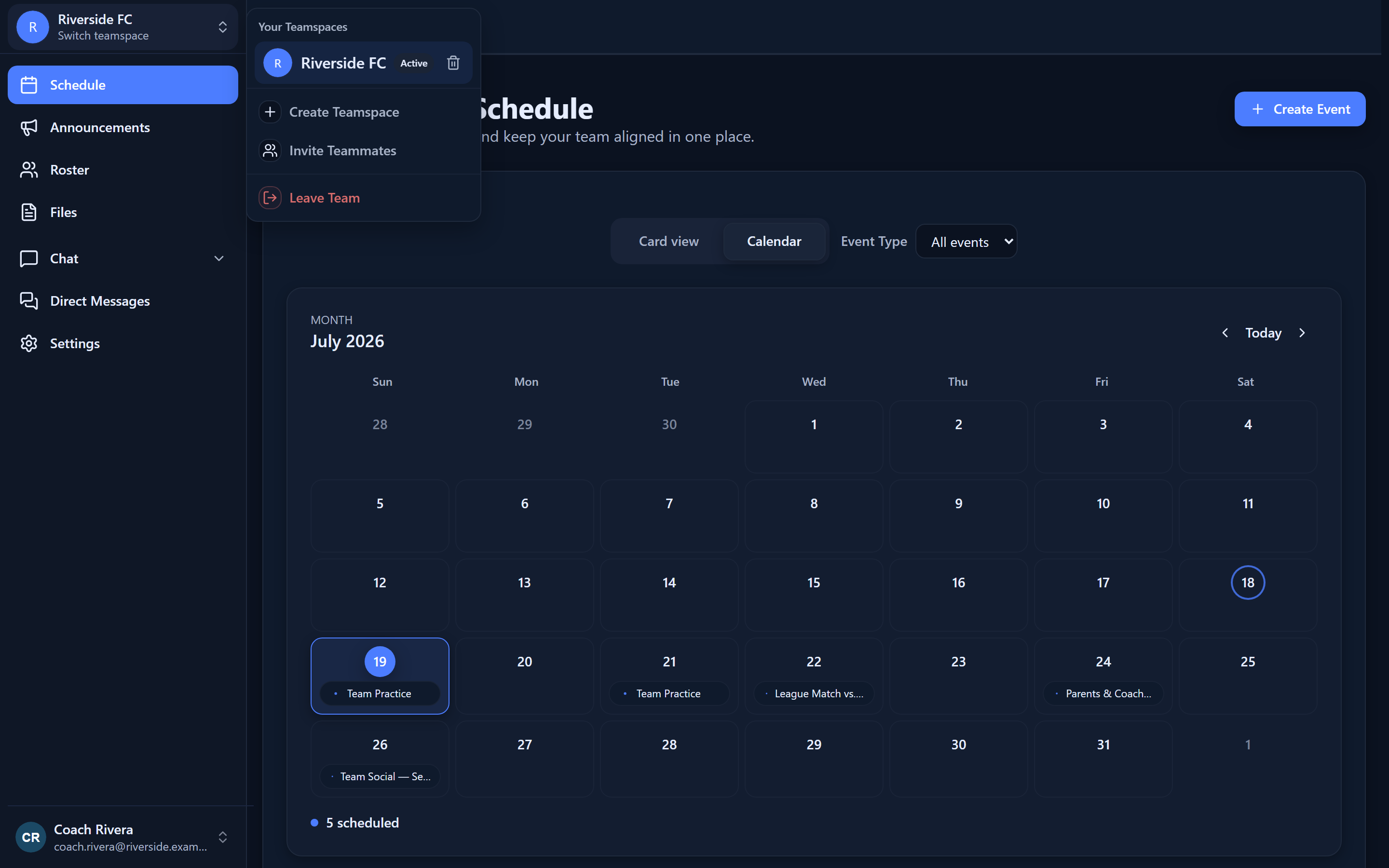The width and height of the screenshot is (1389, 868).
Task: Select July 5 calendar cell
Action: tap(380, 516)
